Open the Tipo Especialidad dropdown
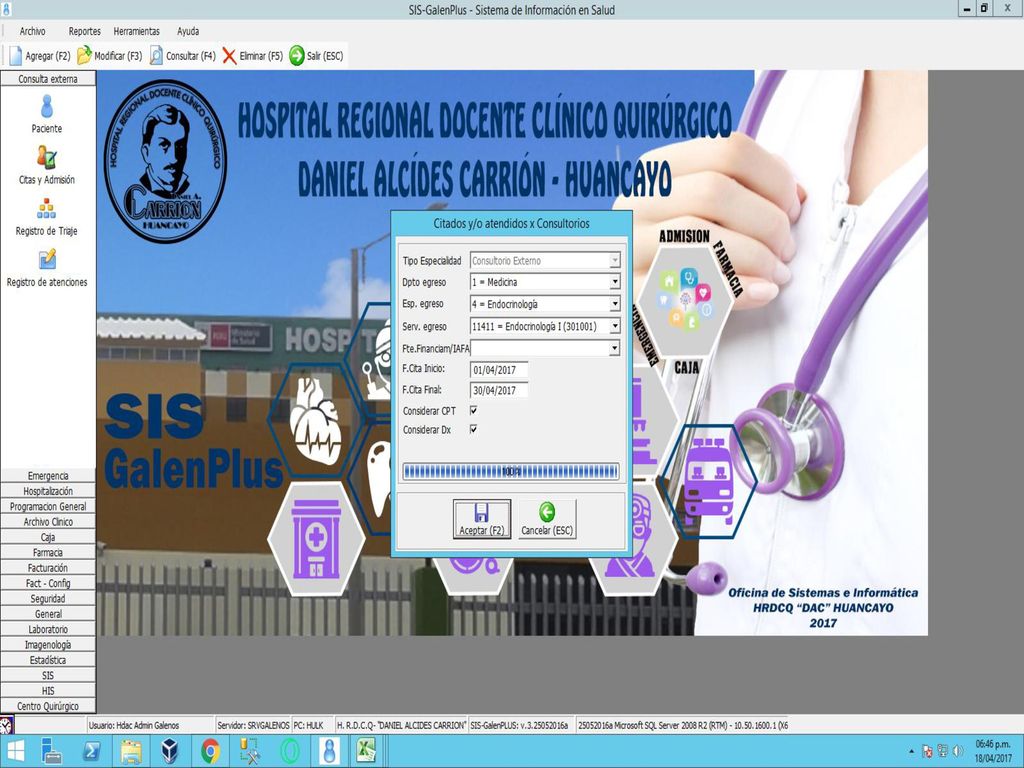1024x768 pixels. click(614, 261)
